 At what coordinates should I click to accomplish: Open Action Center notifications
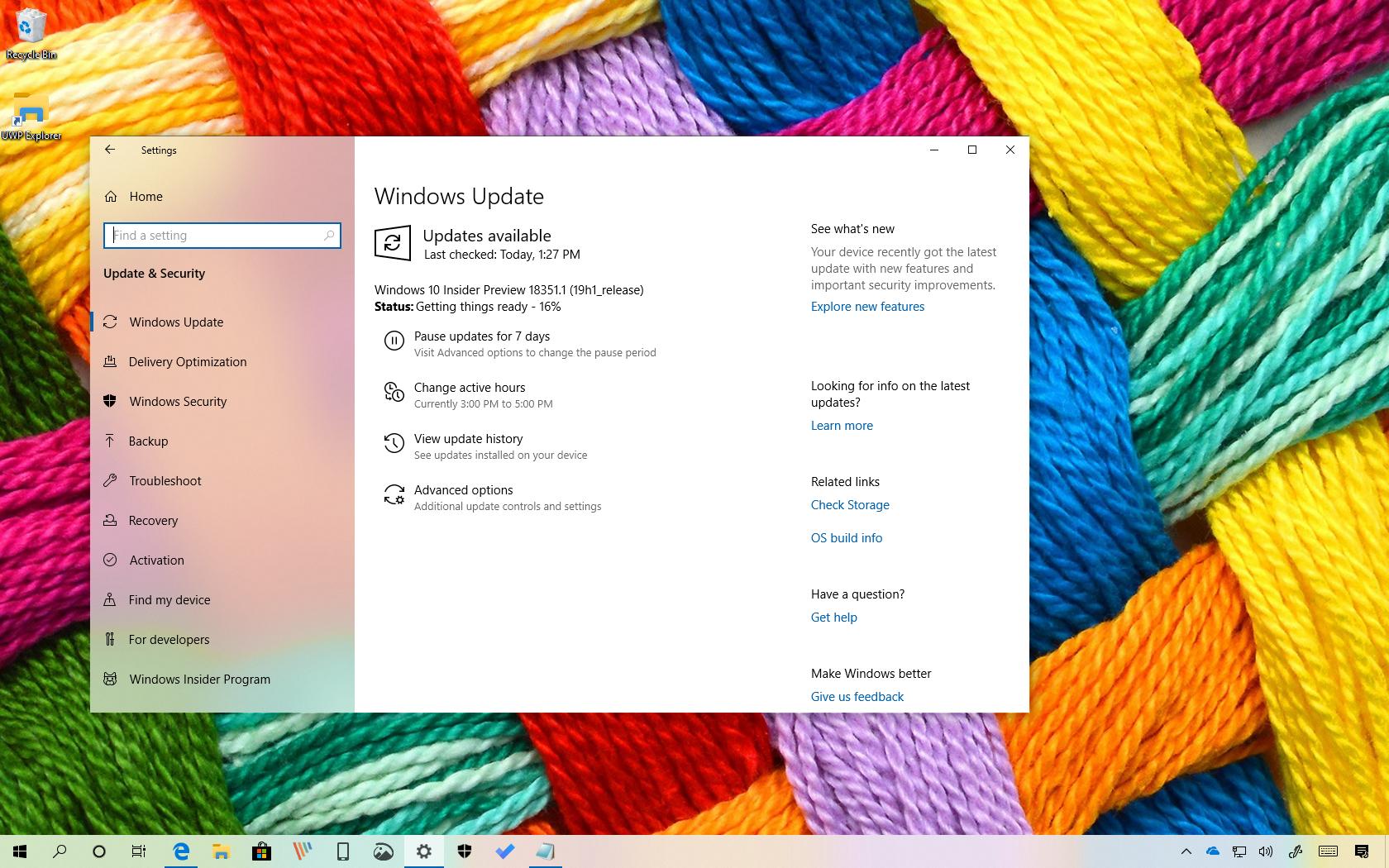click(1362, 851)
